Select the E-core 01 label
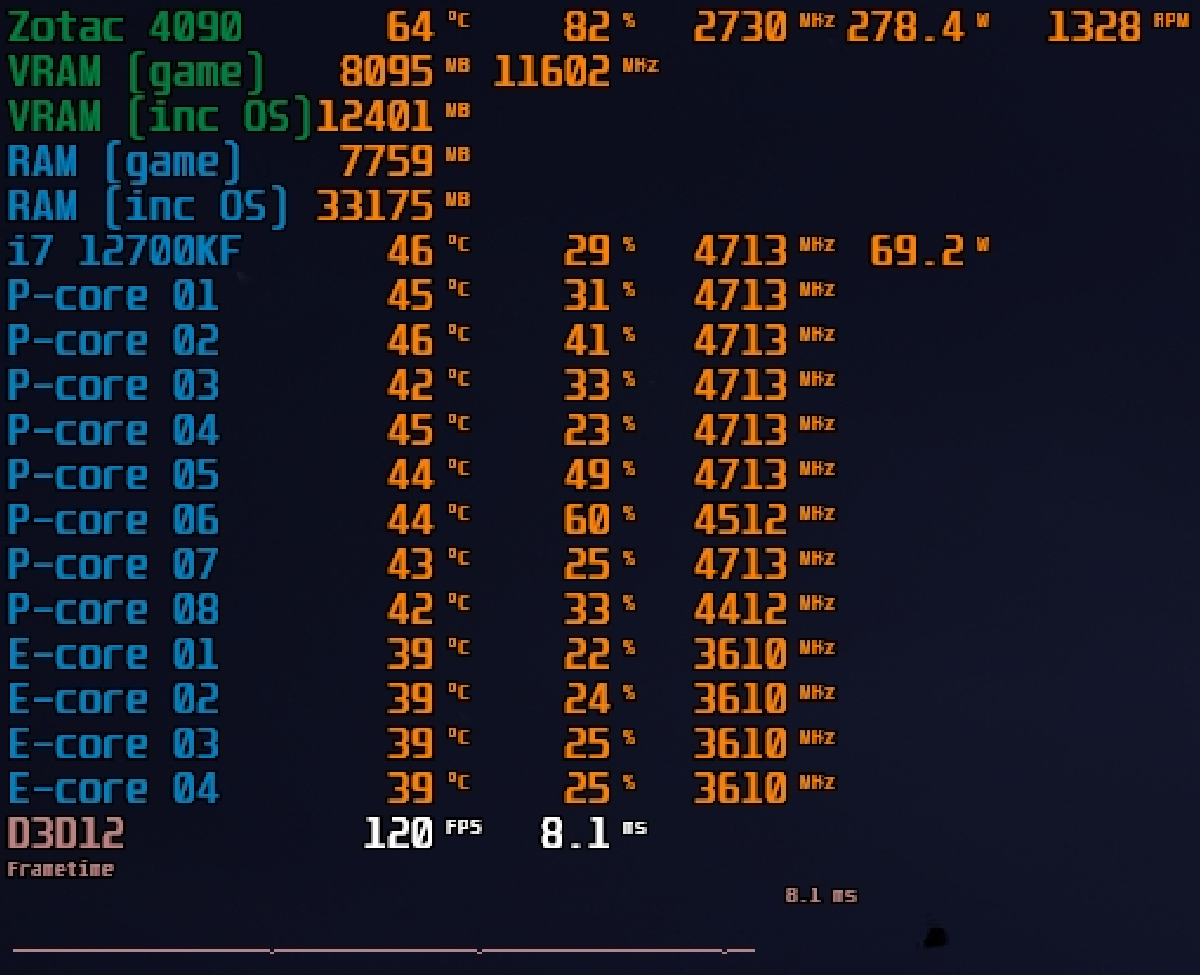 click(x=113, y=654)
